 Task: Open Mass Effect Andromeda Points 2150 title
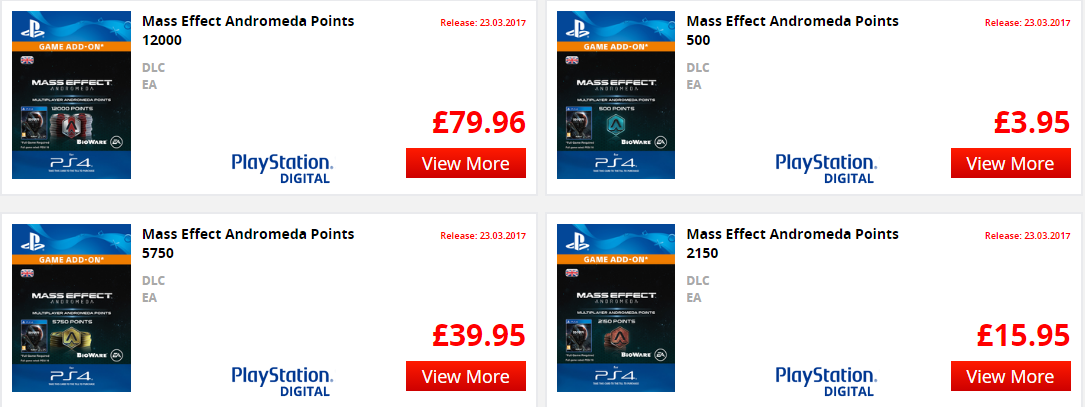pyautogui.click(x=792, y=244)
